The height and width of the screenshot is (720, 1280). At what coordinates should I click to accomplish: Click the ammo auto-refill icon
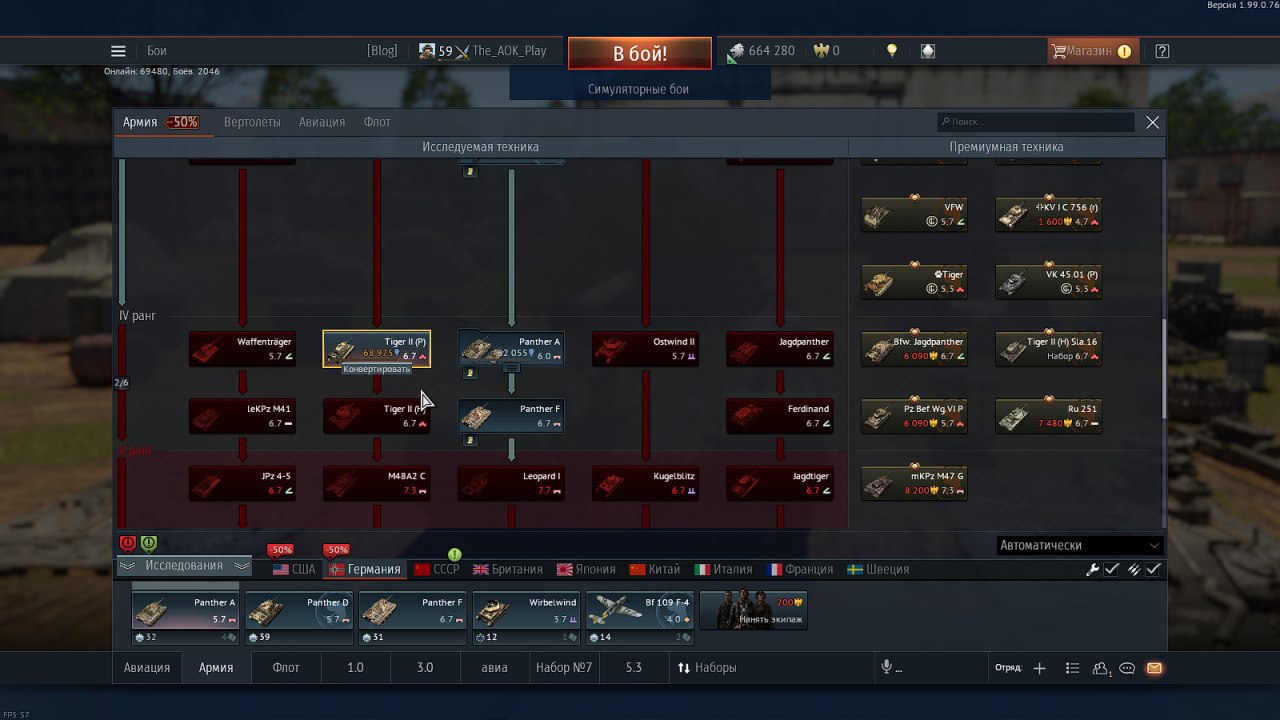1134,569
